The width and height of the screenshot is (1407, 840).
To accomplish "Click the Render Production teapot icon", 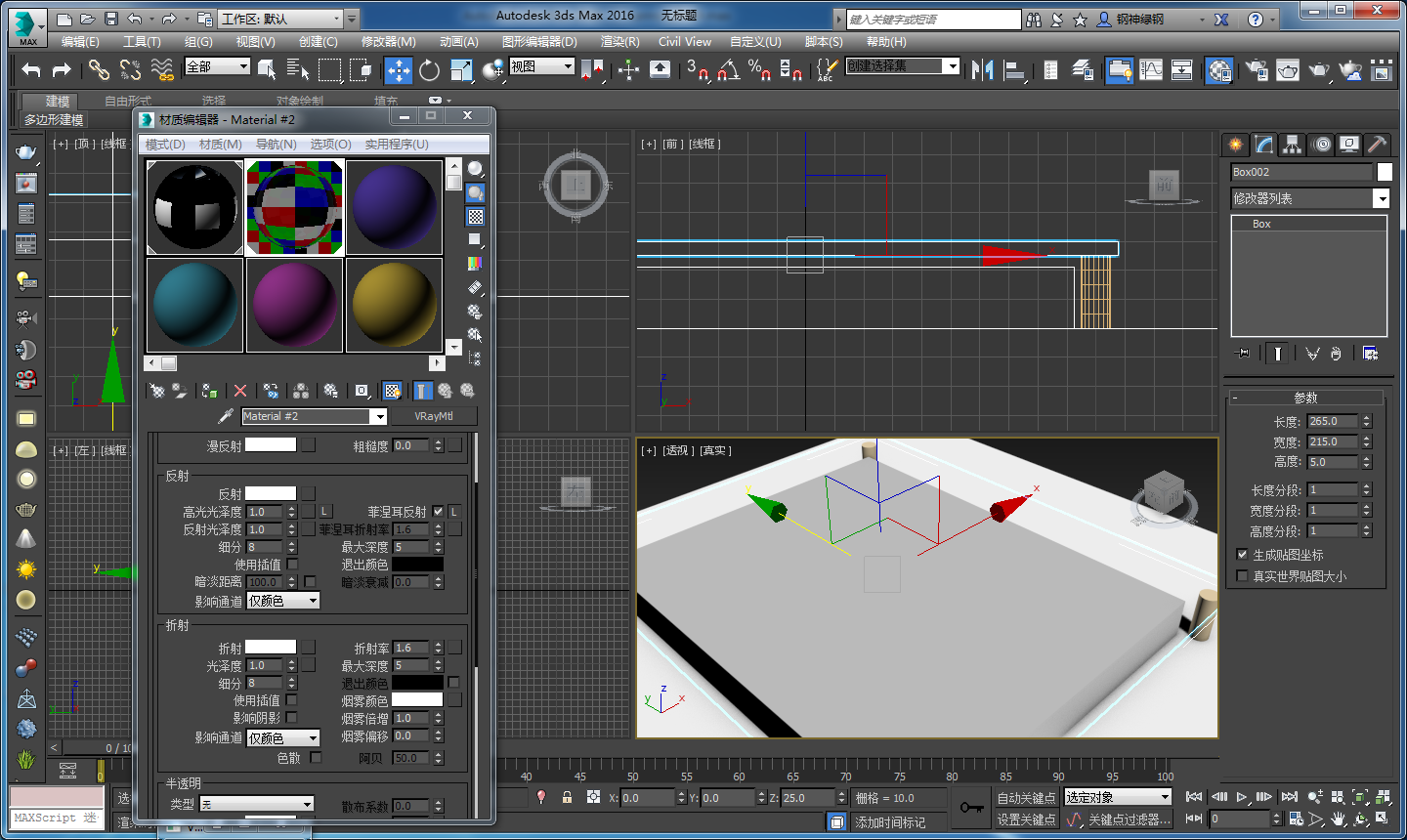I will tap(1319, 69).
